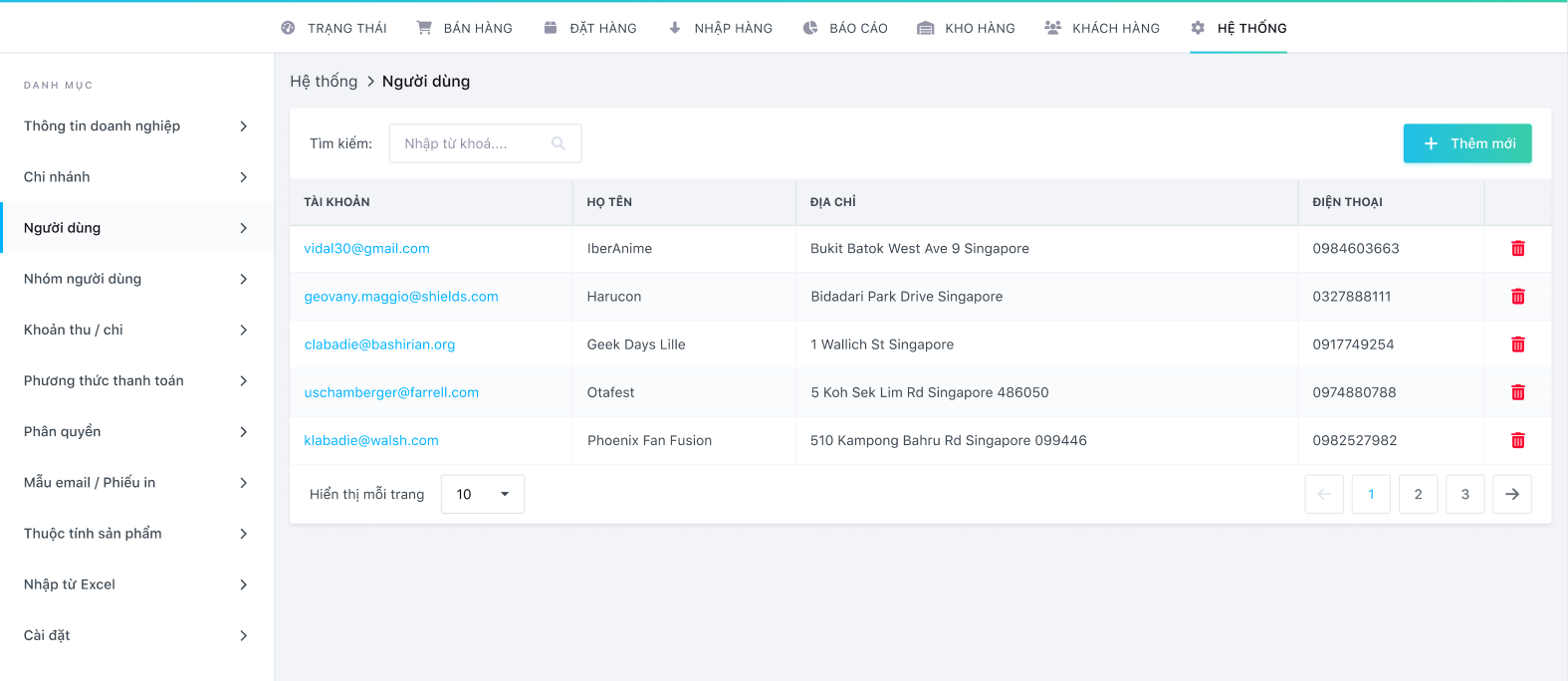
Task: Click the Thêm mới button
Action: point(1466,143)
